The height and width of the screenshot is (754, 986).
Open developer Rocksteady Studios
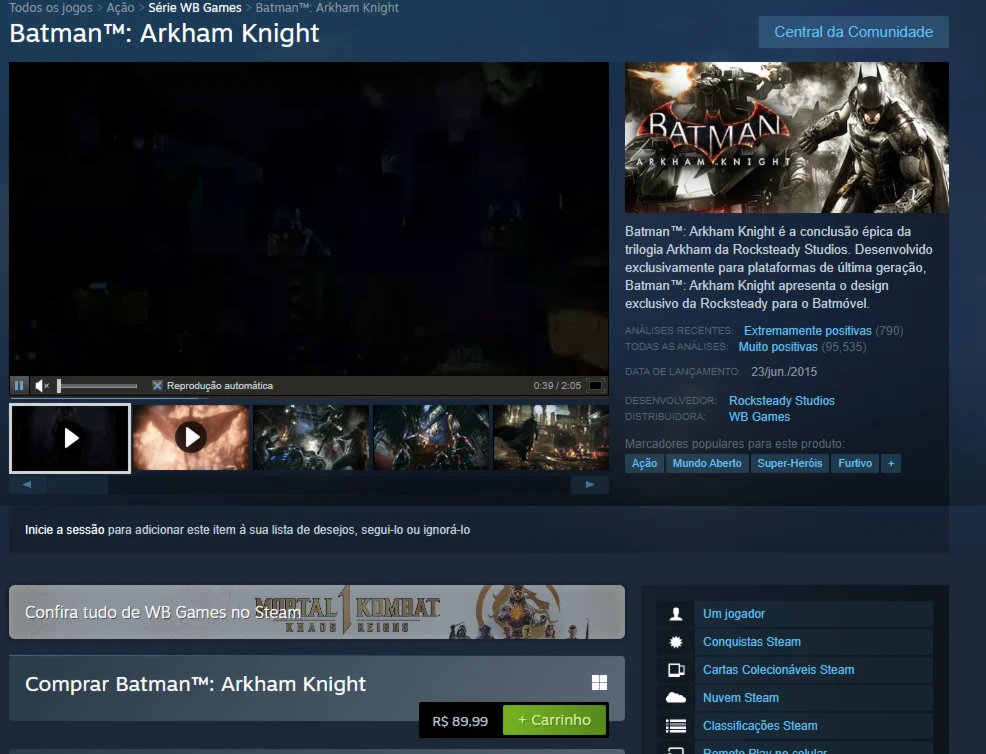tap(782, 401)
